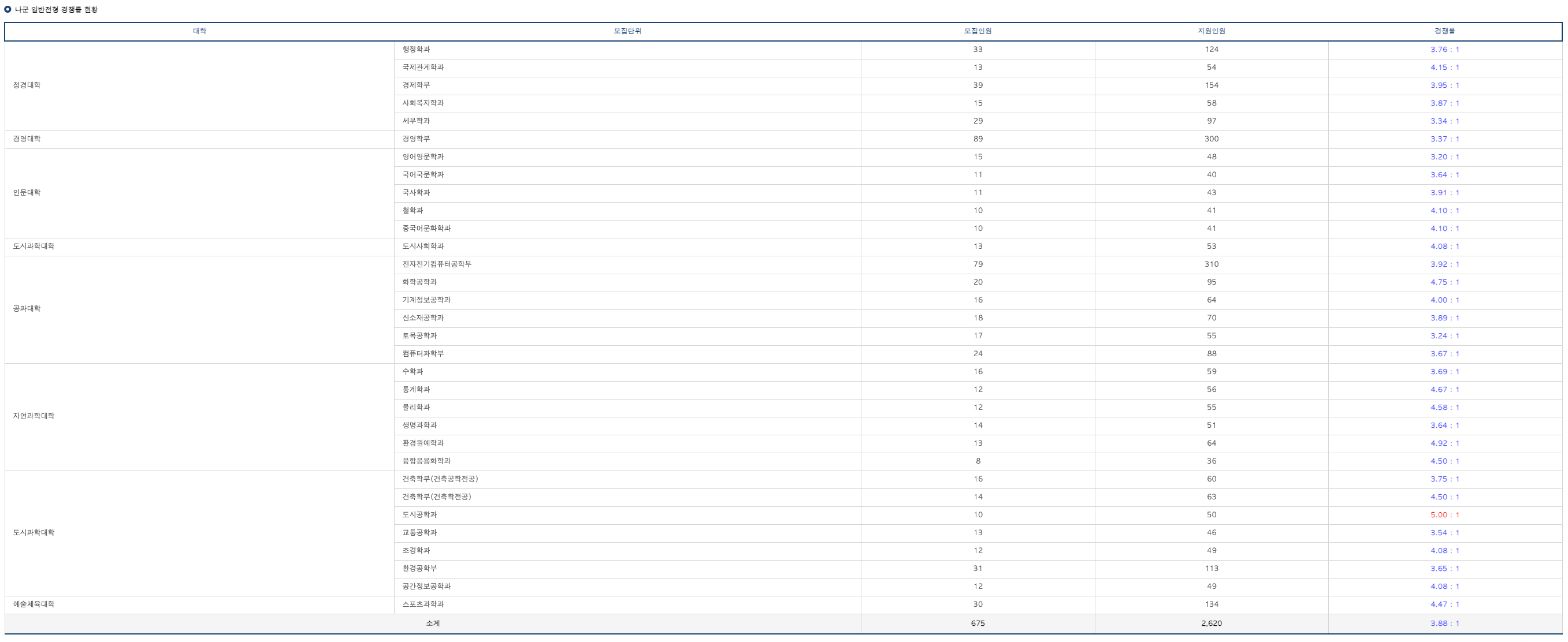Click the 예술체육대학 college cell

click(34, 604)
